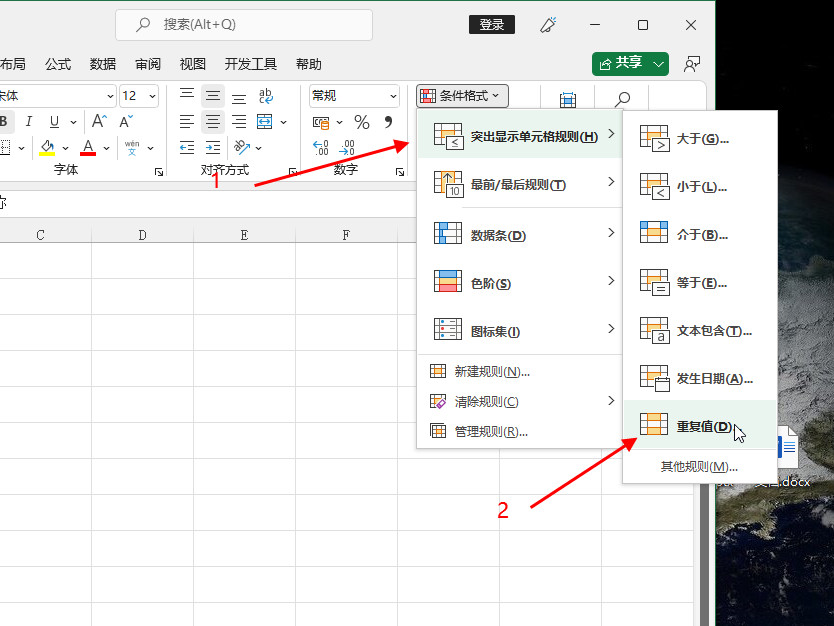Decrease indent
This screenshot has height=626, width=834.
[x=187, y=147]
